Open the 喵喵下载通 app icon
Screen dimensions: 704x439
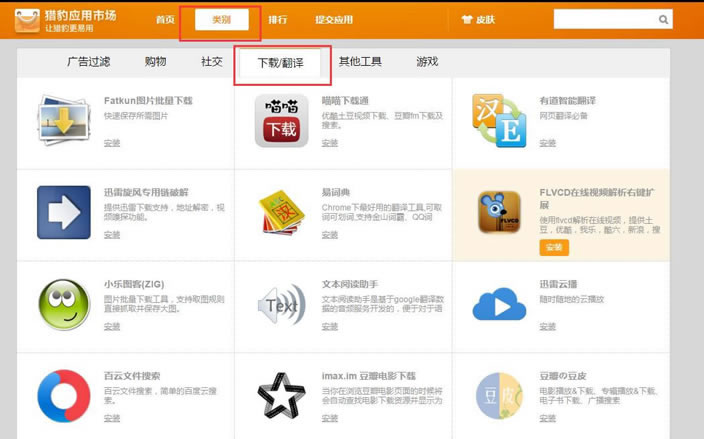point(281,122)
